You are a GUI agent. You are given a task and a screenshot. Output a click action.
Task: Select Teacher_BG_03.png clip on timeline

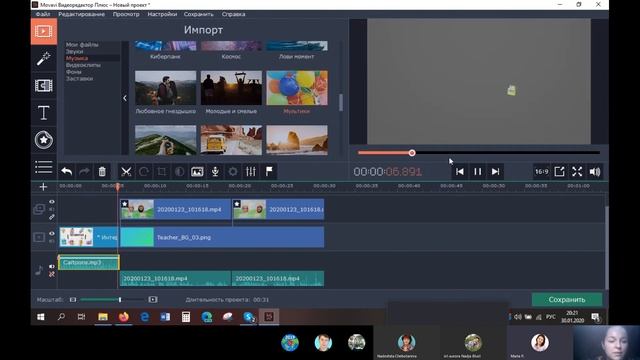pyautogui.click(x=222, y=237)
